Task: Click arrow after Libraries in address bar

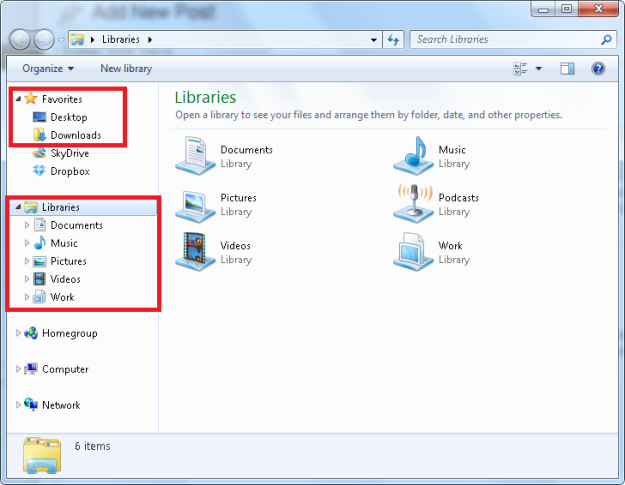Action: (x=150, y=39)
